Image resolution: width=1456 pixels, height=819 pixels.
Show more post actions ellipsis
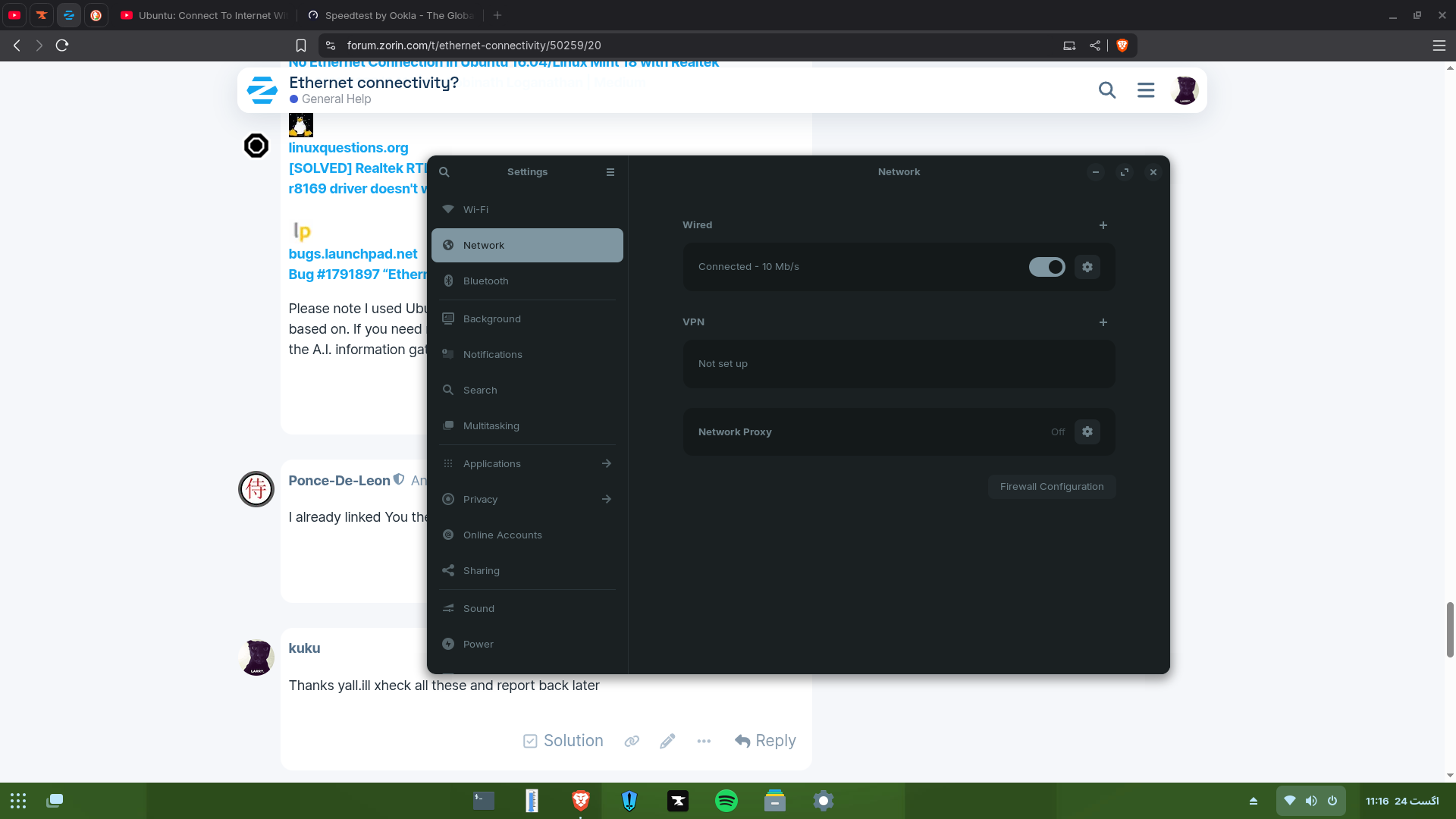click(703, 741)
